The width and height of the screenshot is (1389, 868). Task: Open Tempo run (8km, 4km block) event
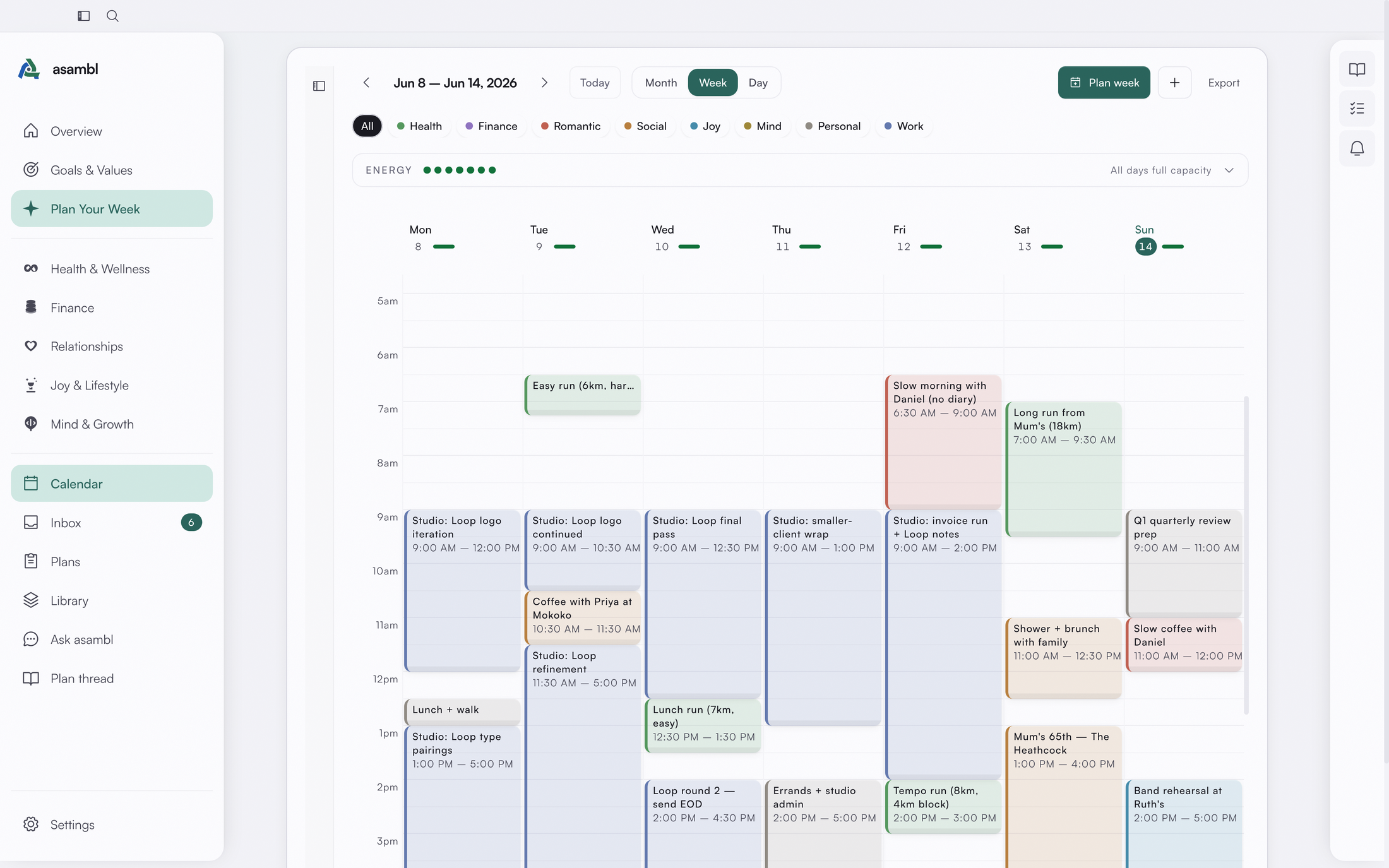(943, 807)
